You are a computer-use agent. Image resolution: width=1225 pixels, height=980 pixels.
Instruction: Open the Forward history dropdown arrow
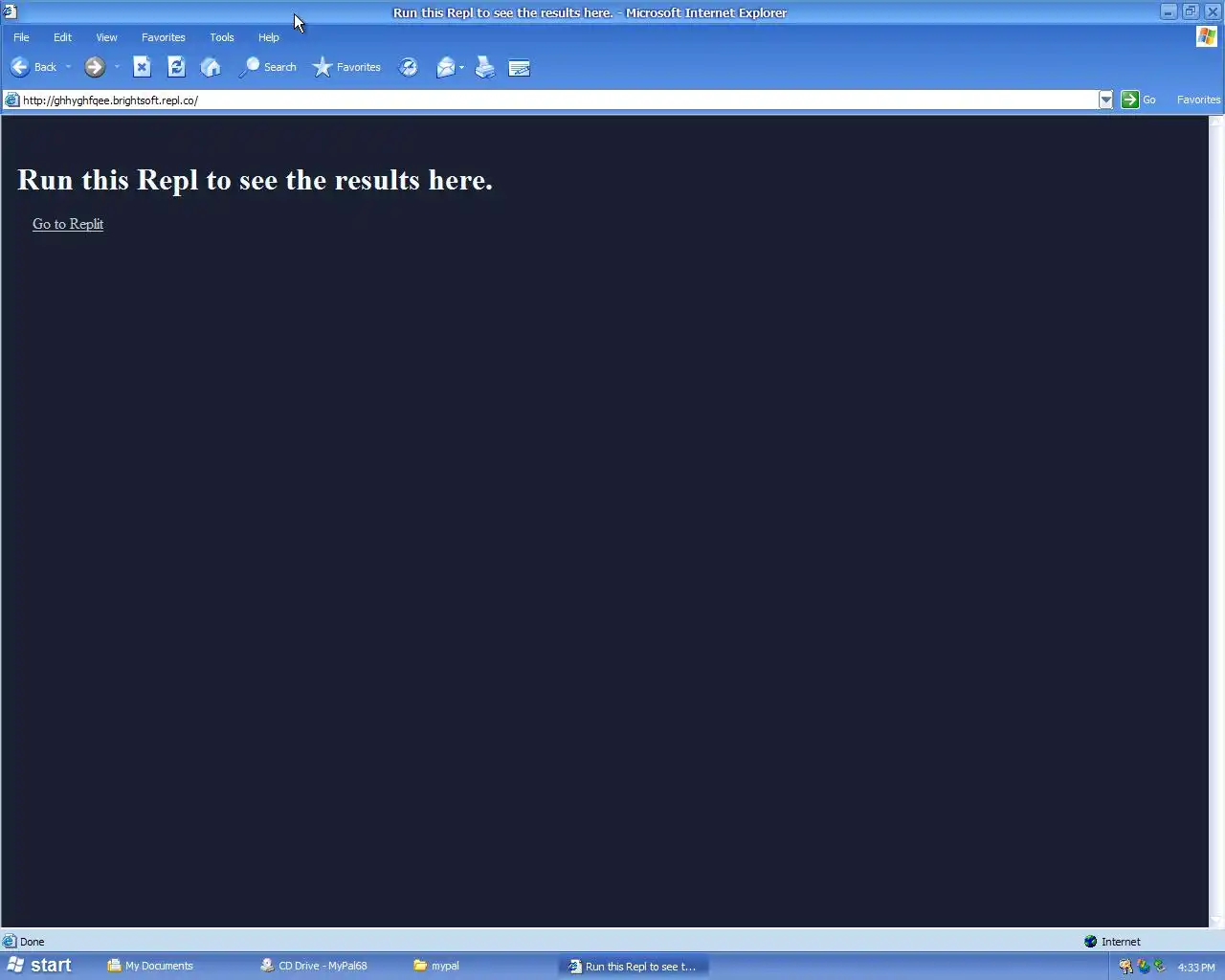click(117, 67)
